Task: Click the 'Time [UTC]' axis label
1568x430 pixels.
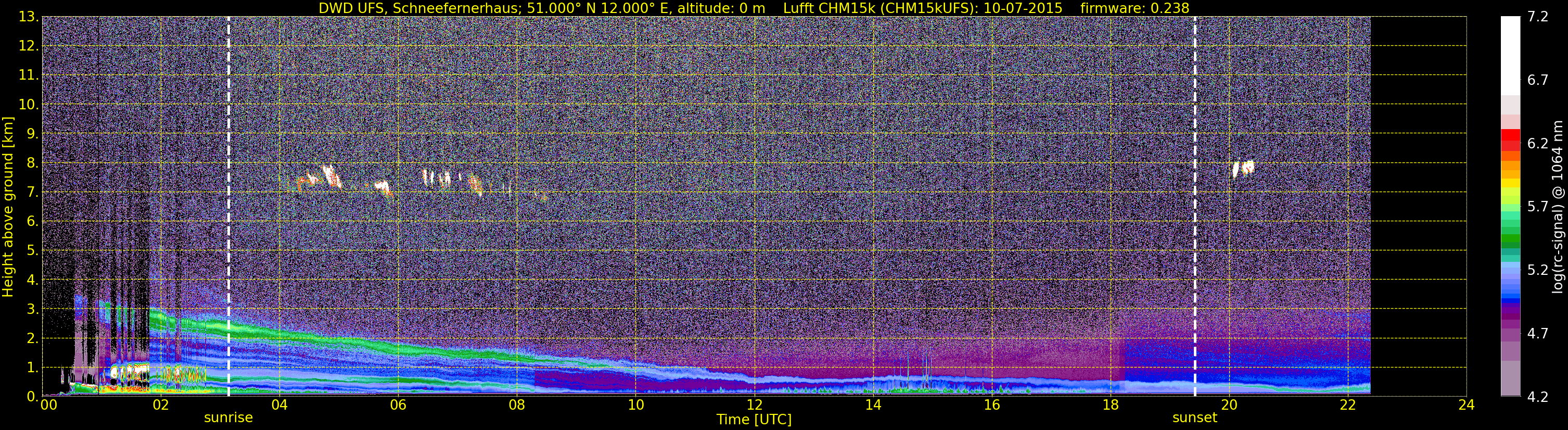Action: coord(754,419)
